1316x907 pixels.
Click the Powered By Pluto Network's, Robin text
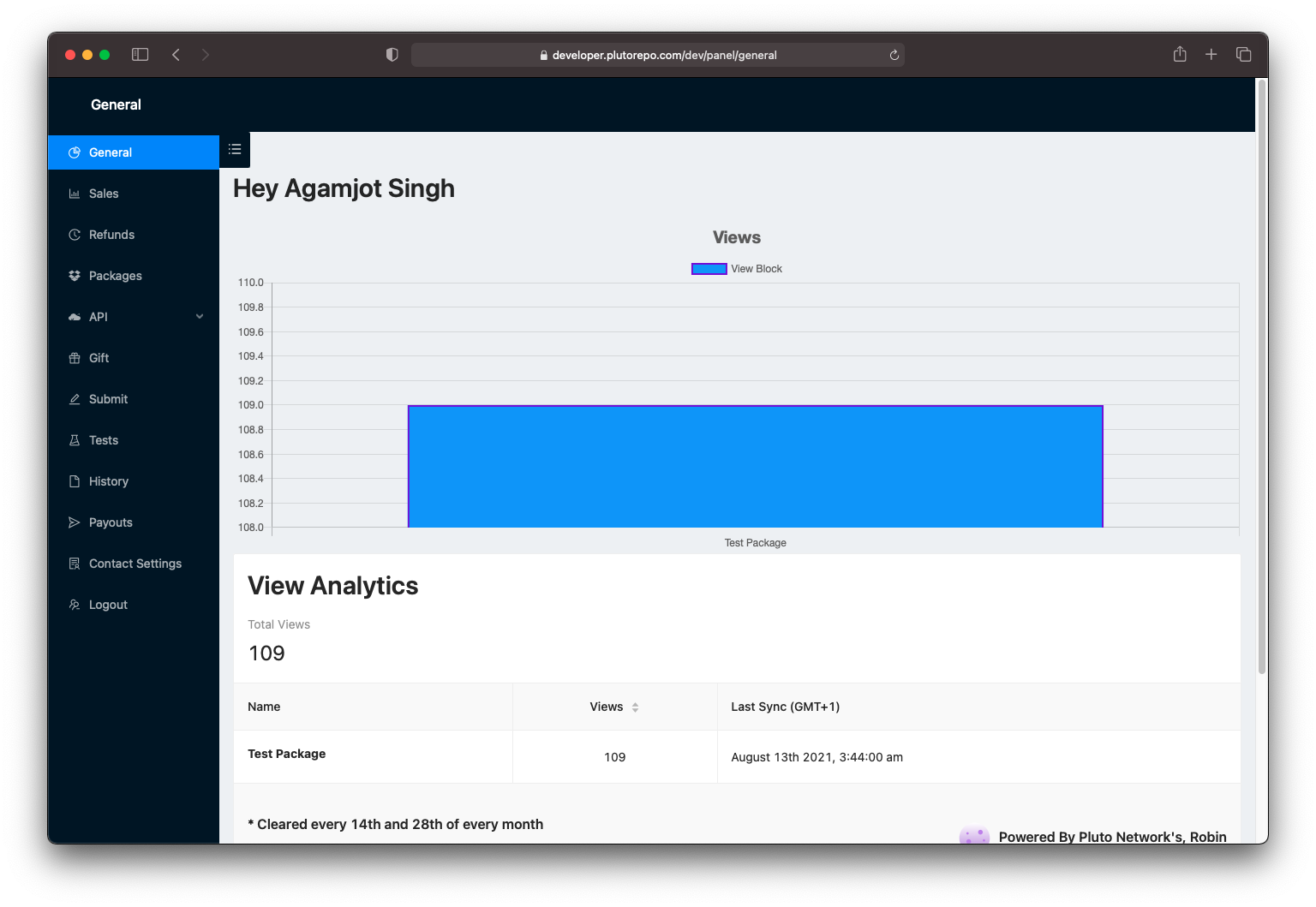(1112, 837)
